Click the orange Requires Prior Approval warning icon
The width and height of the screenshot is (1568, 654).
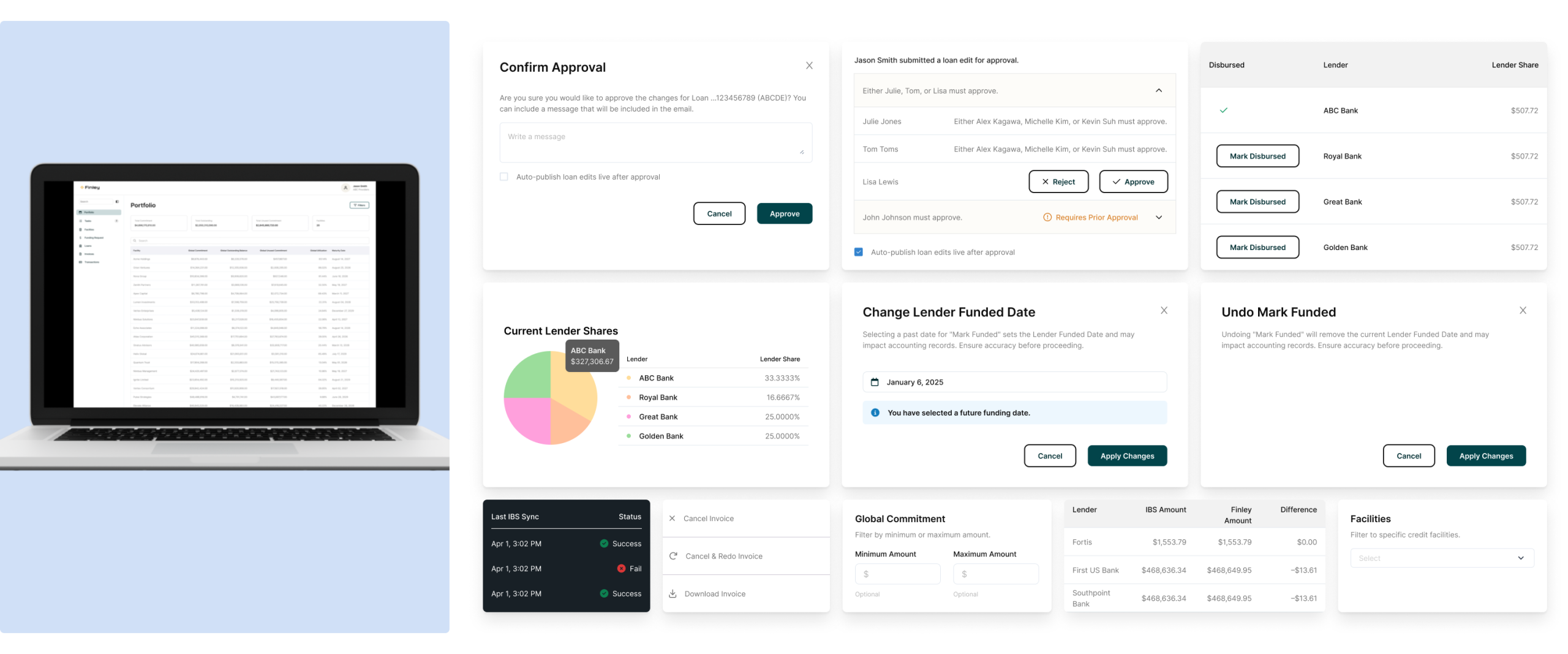[x=1047, y=218]
